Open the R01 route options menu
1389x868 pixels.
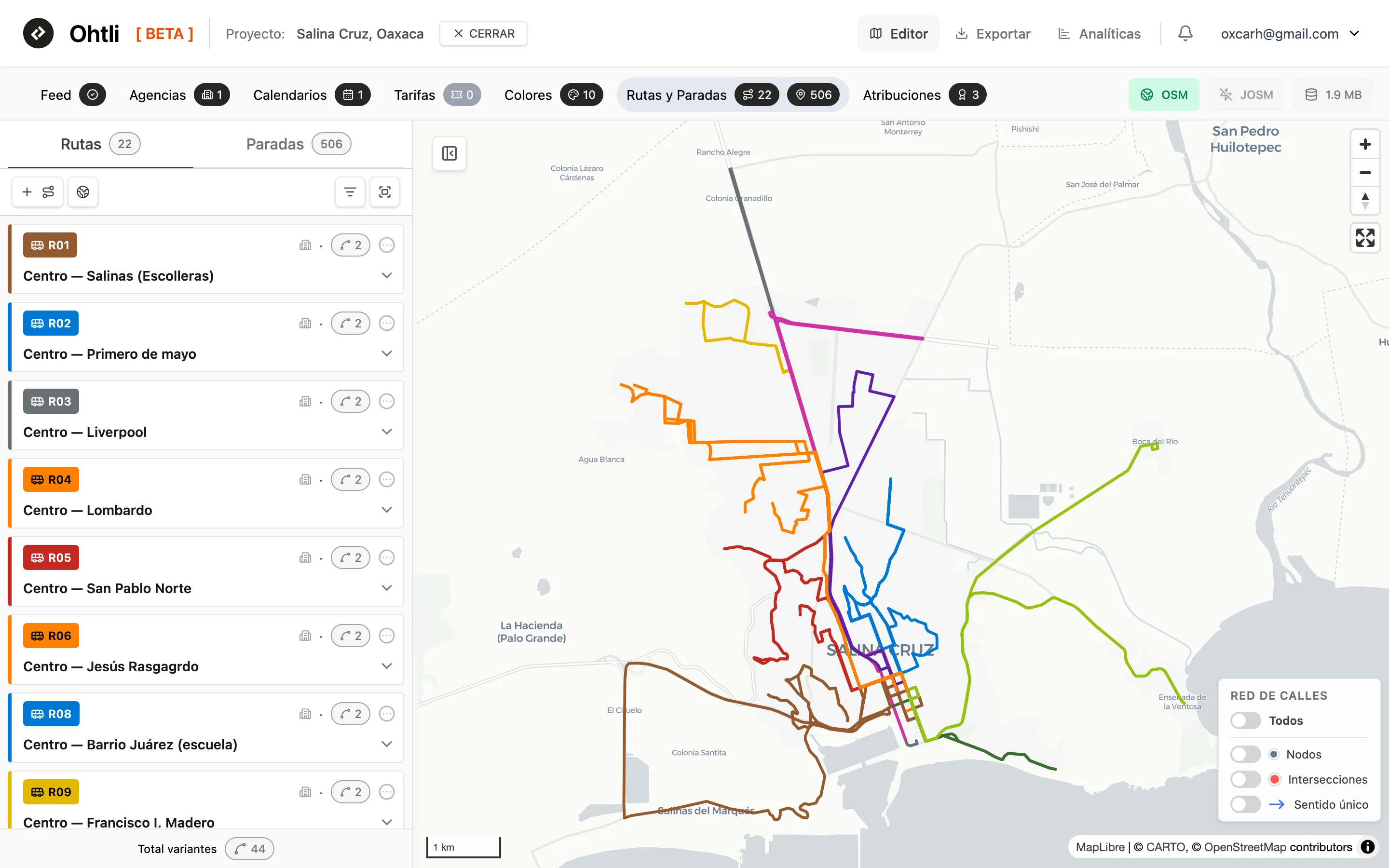click(387, 245)
